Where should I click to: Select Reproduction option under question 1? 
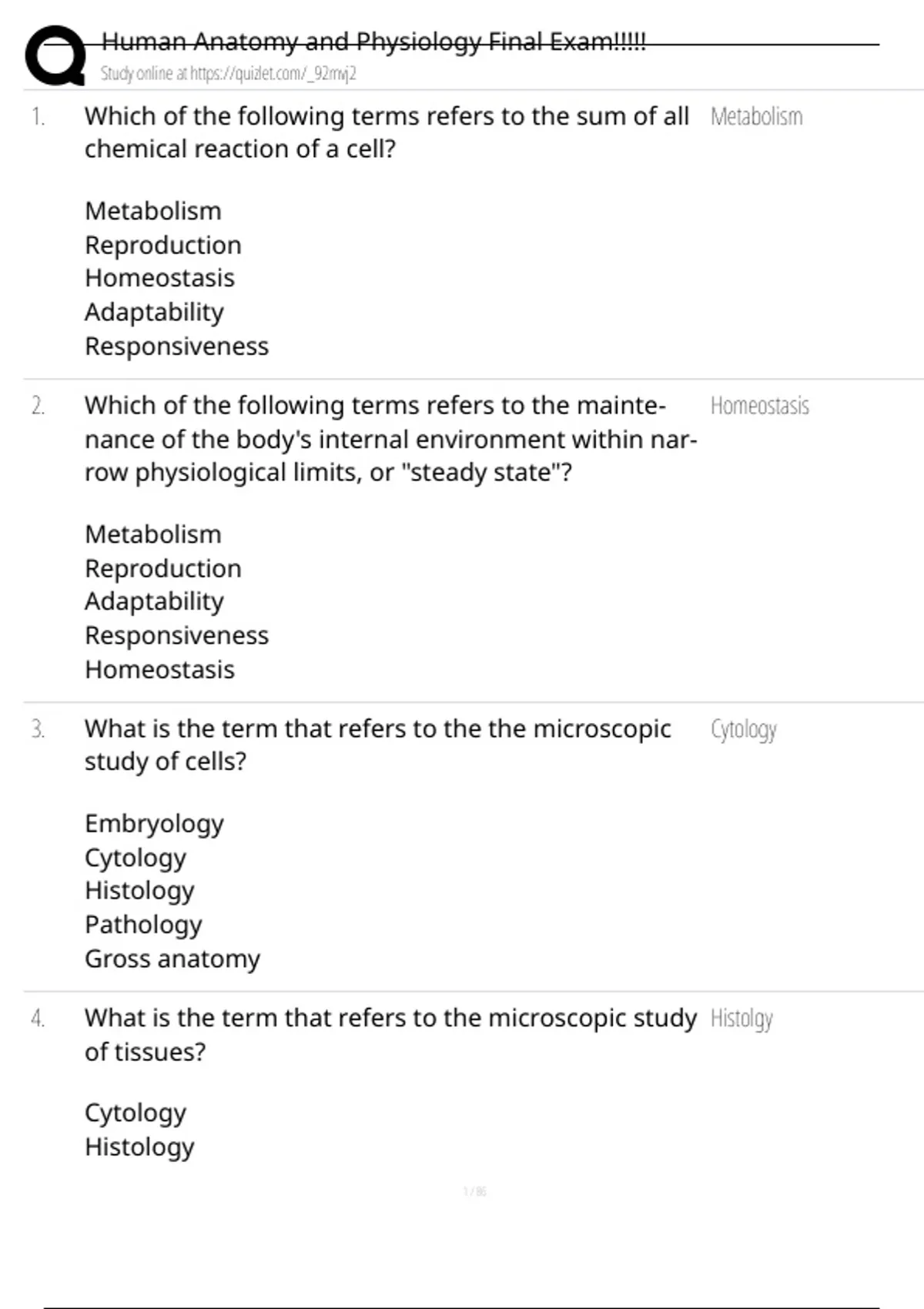[x=163, y=245]
